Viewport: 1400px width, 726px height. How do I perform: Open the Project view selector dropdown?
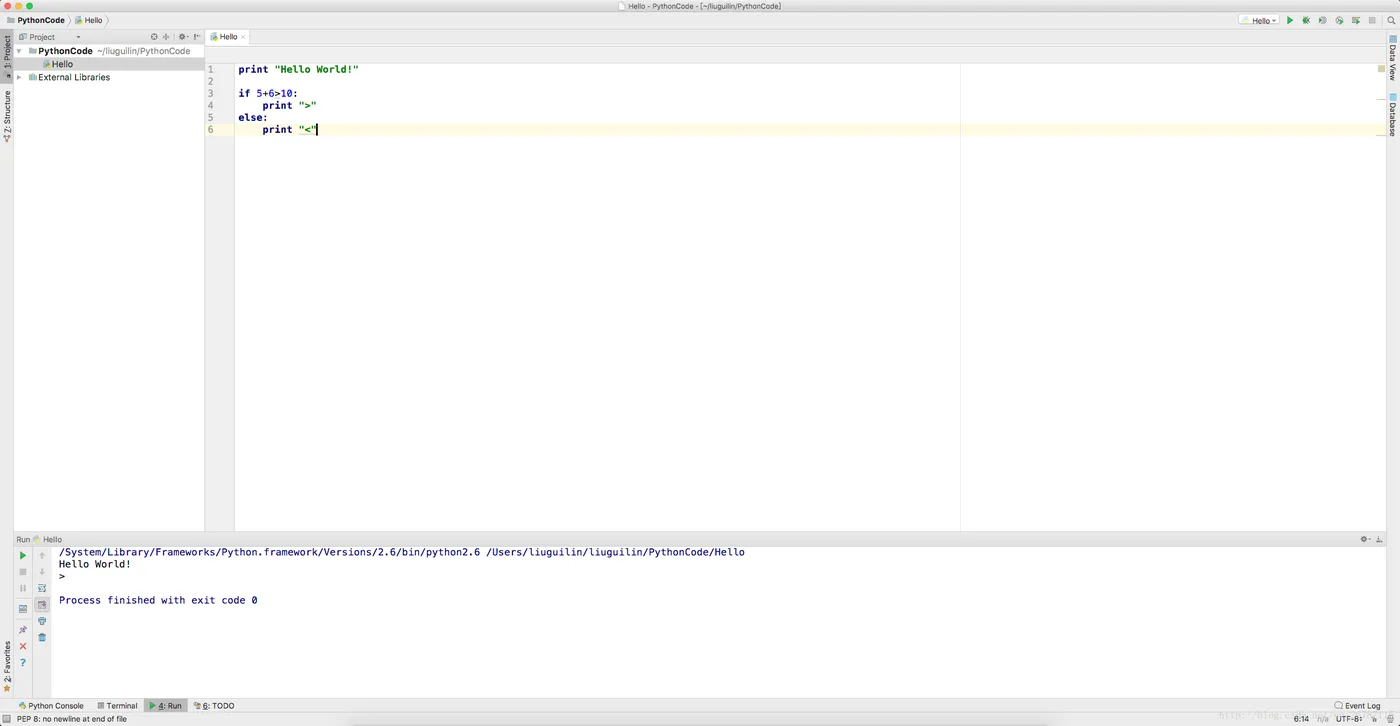click(50, 37)
